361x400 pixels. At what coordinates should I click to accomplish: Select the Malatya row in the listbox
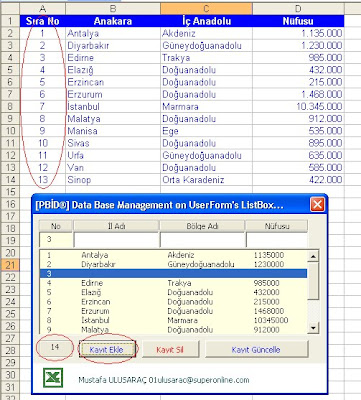tap(173, 329)
